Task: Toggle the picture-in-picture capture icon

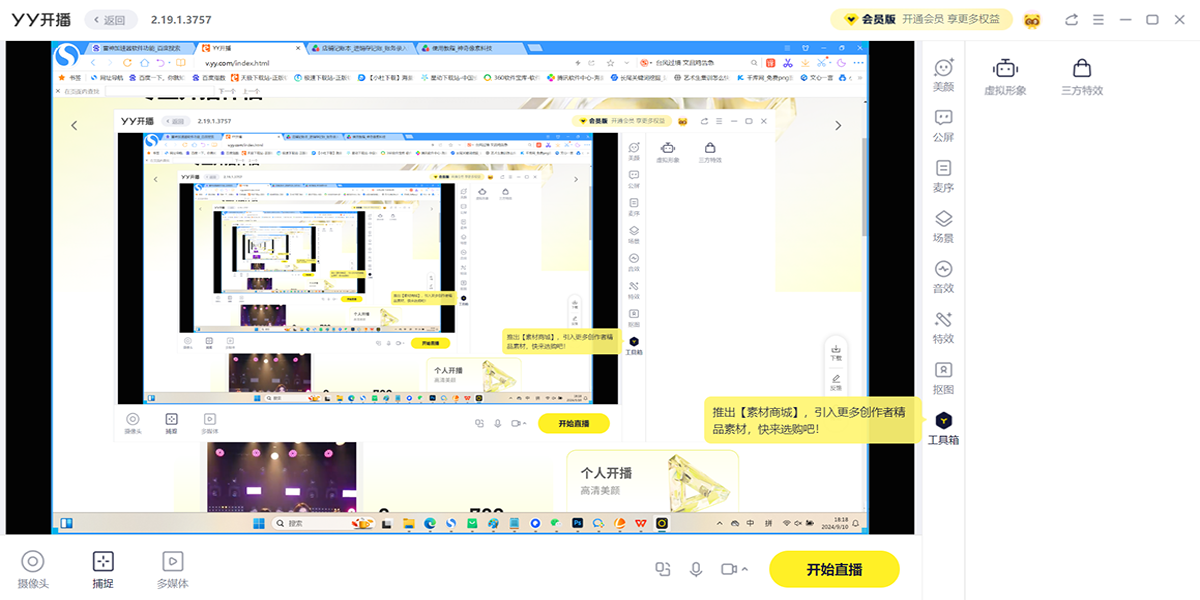Action: [663, 568]
